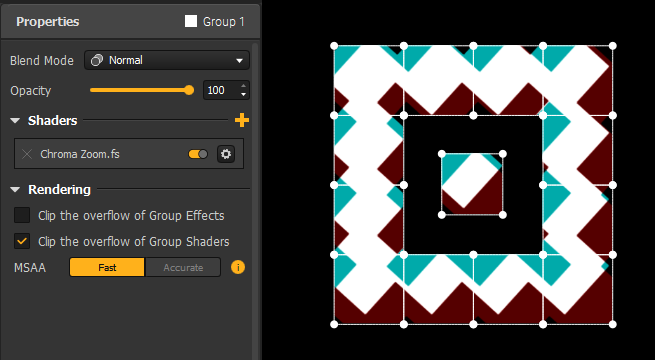
Task: Select the bottom-left corner handle of outer shape
Action: coord(334,324)
